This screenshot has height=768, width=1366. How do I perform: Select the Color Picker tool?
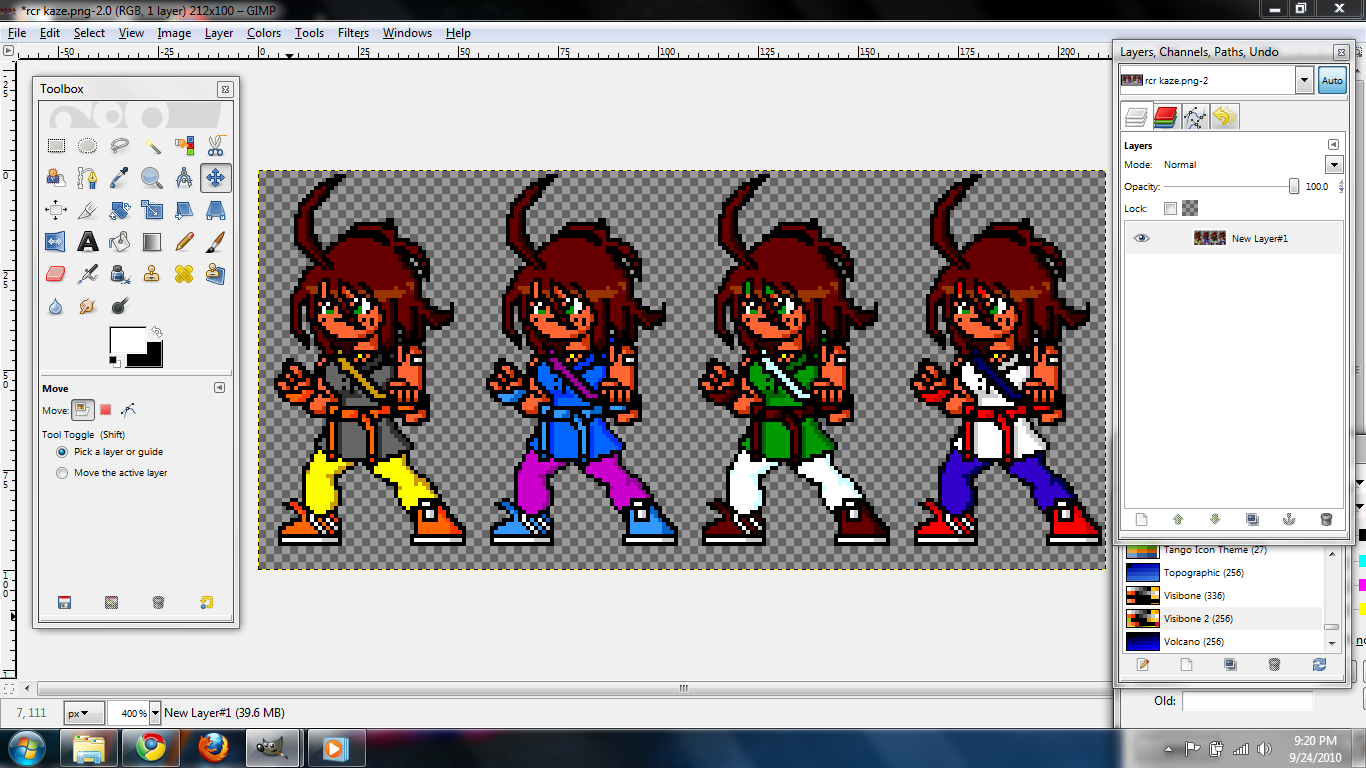[120, 178]
